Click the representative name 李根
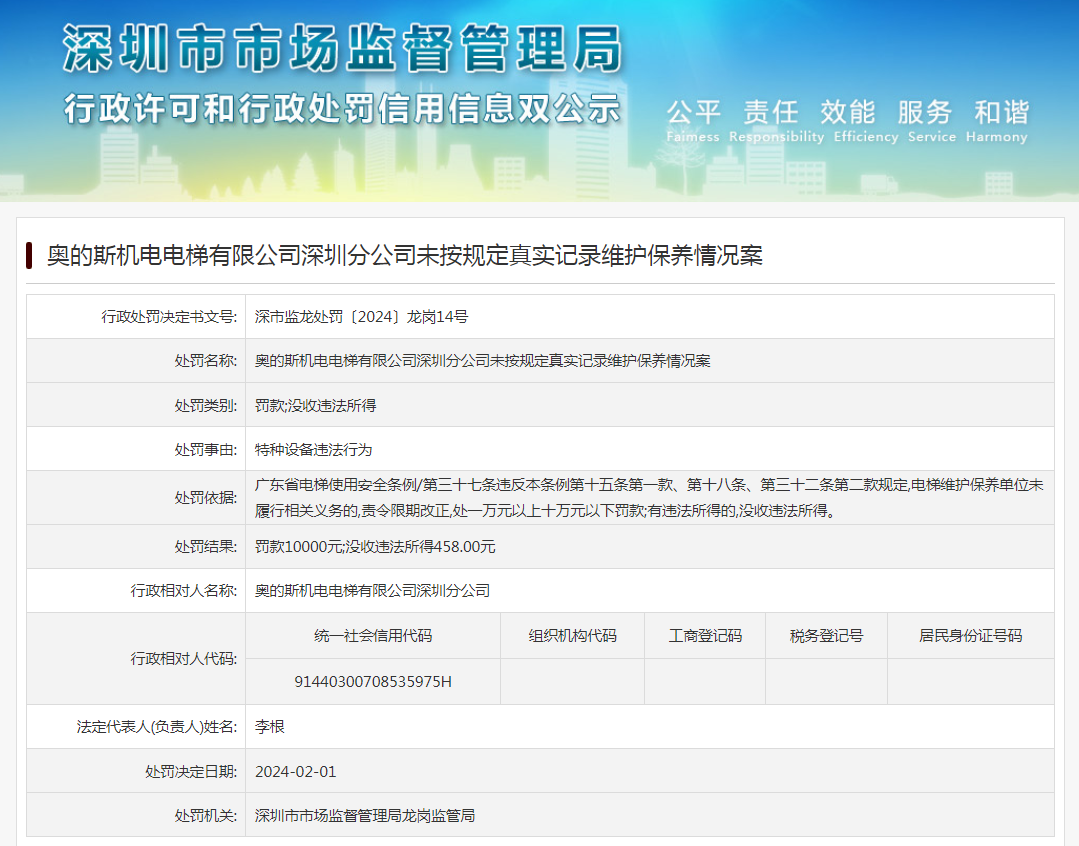This screenshot has height=846, width=1079. (270, 727)
